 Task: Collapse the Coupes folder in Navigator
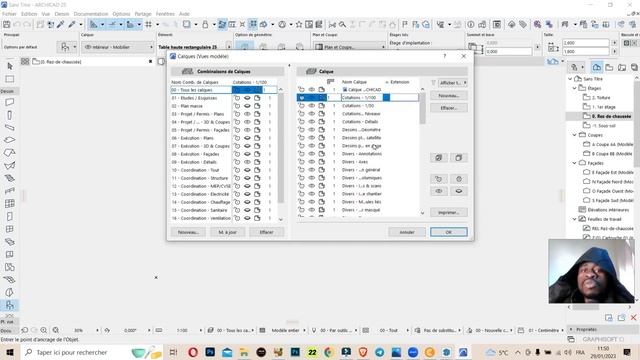coord(575,135)
